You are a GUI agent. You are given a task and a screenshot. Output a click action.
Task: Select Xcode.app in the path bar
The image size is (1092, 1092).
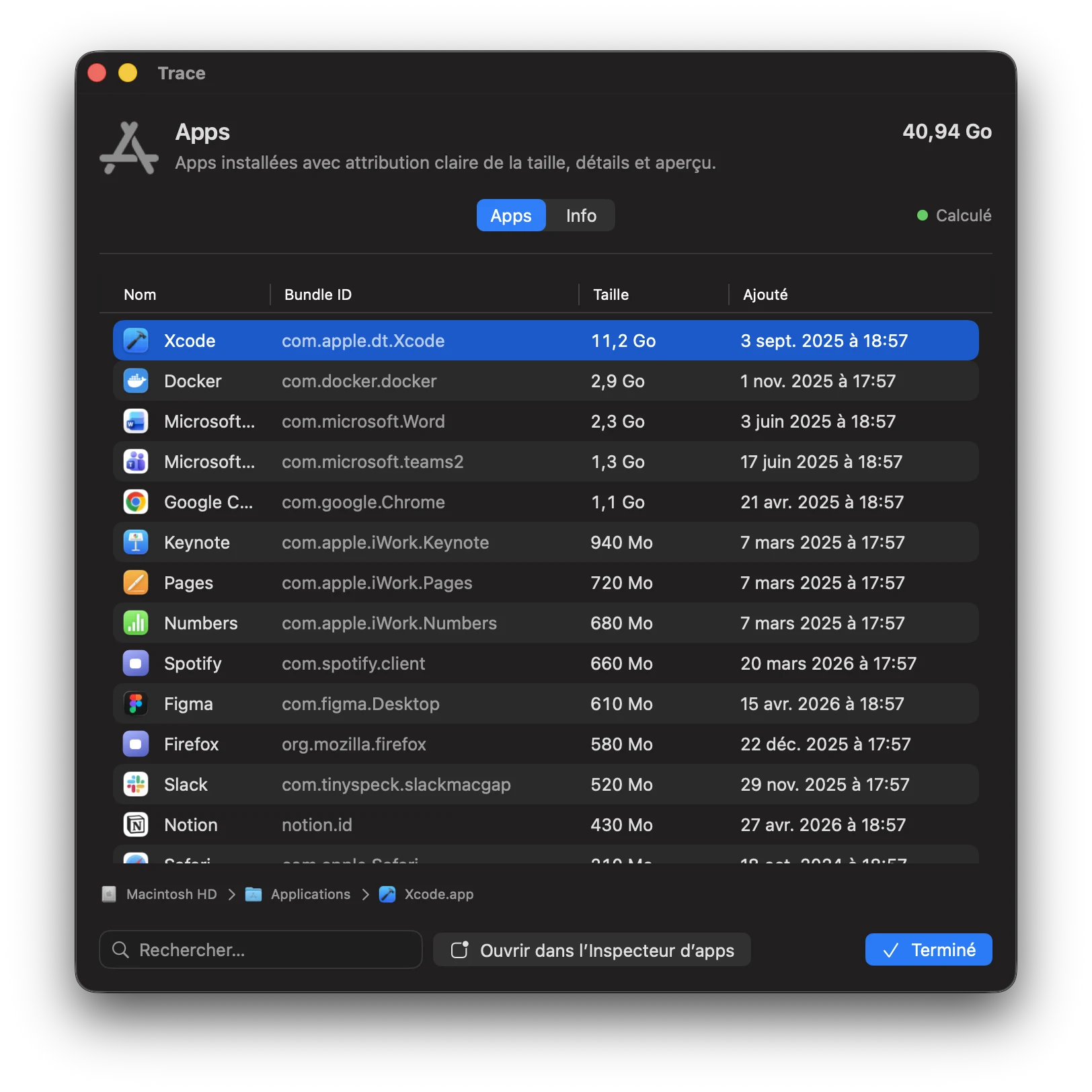coord(439,894)
